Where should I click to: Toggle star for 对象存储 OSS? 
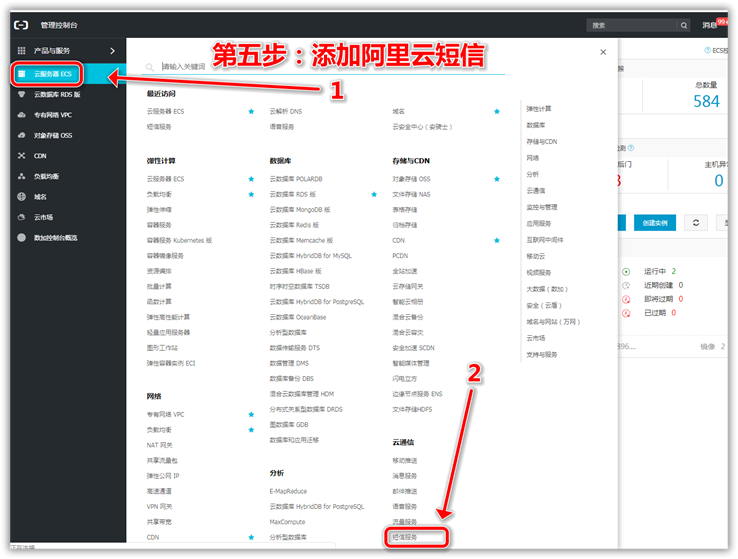pos(497,179)
